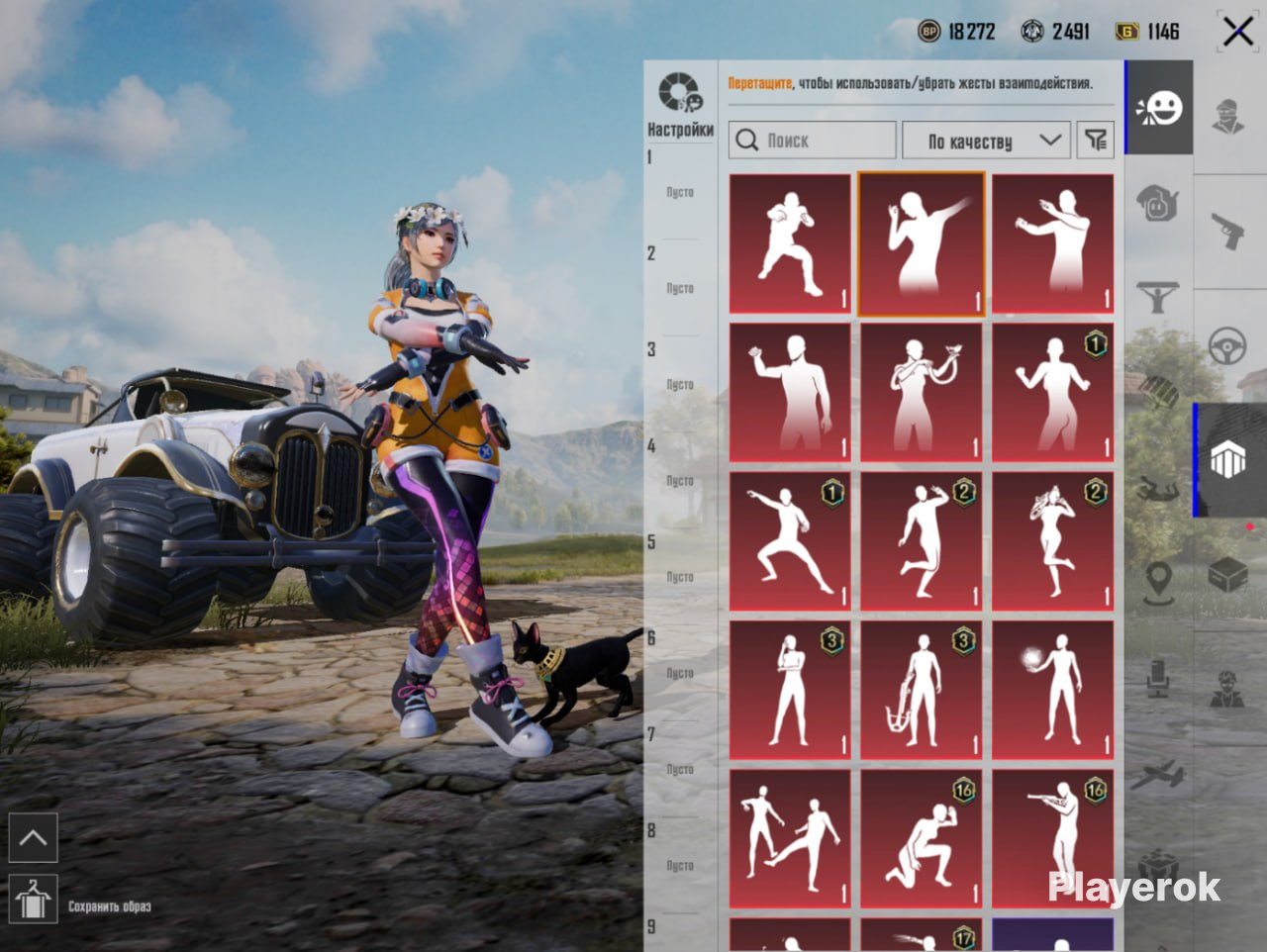Click empty emote slot 2
1267x952 pixels.
680,288
